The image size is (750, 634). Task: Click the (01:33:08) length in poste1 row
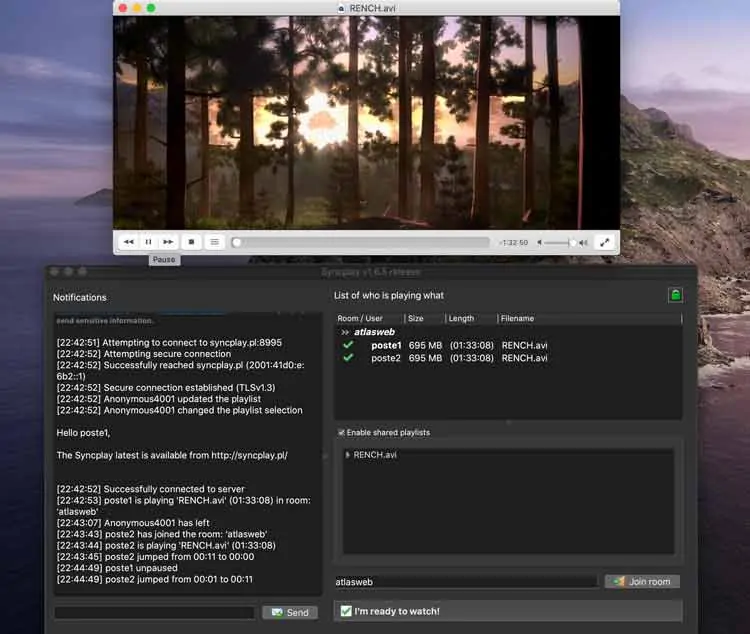[472, 345]
